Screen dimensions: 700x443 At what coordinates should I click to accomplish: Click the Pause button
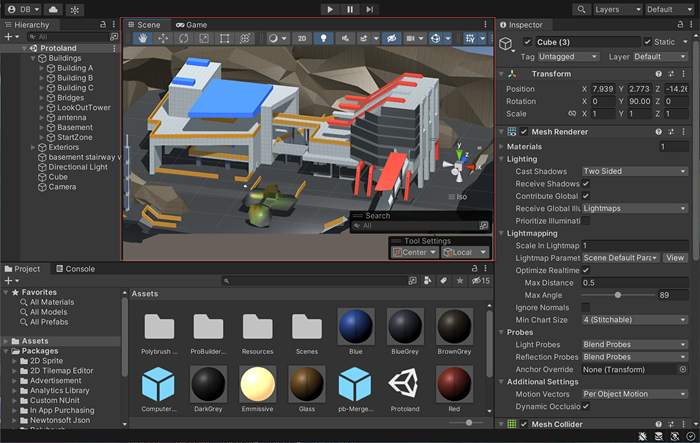[350, 9]
